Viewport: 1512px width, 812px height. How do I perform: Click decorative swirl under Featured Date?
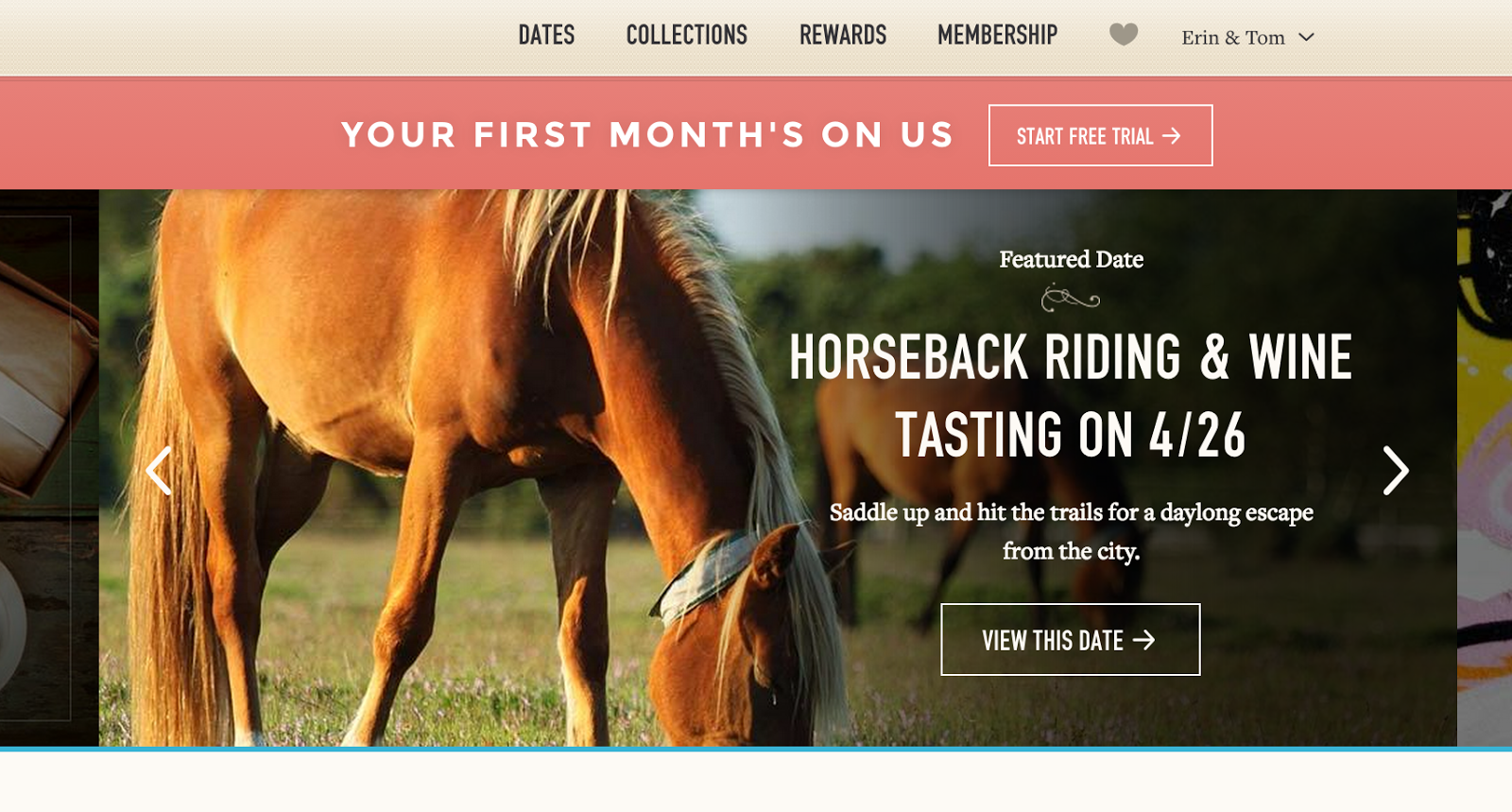click(1071, 299)
